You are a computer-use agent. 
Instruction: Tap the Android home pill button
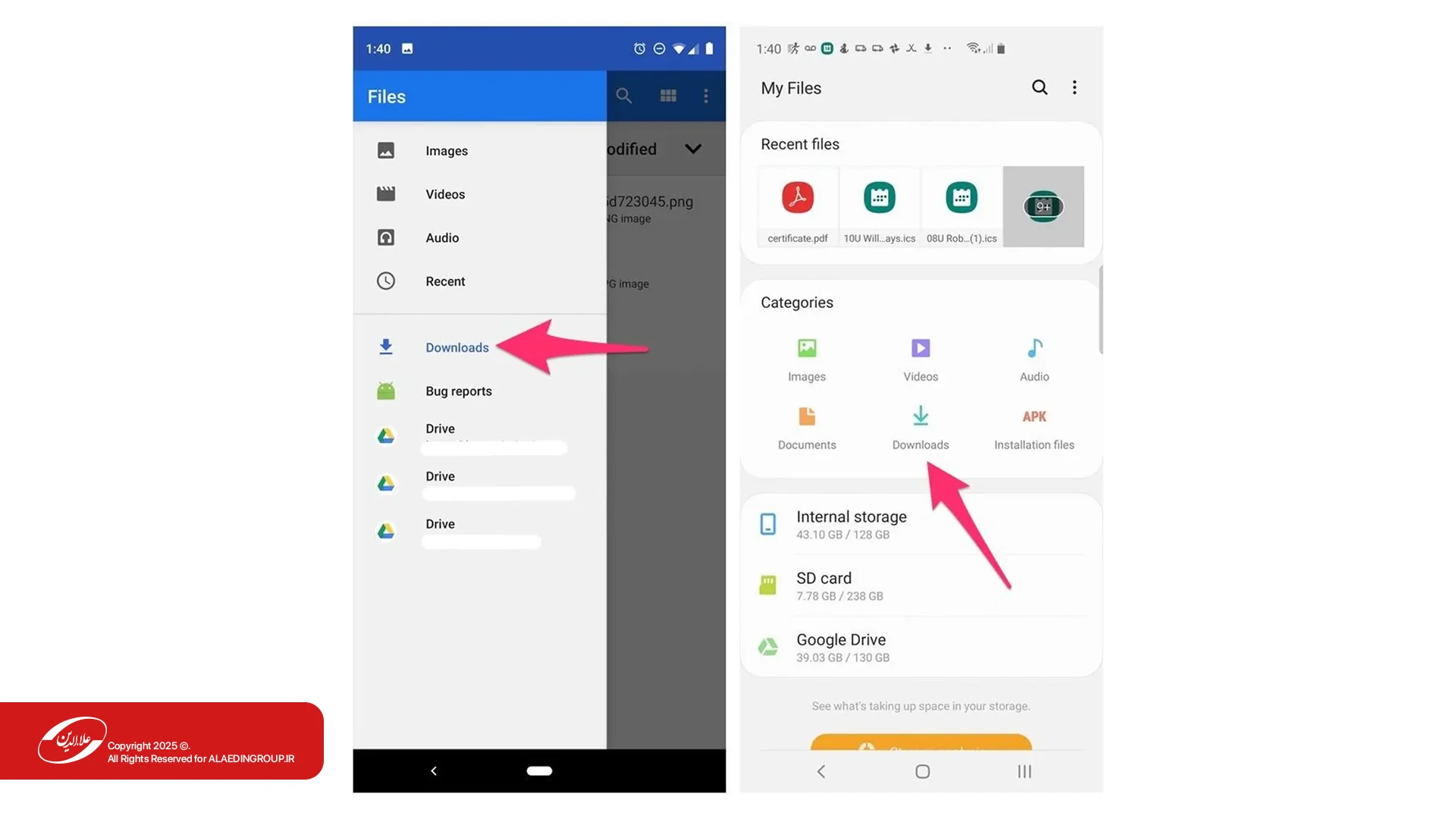tap(539, 770)
